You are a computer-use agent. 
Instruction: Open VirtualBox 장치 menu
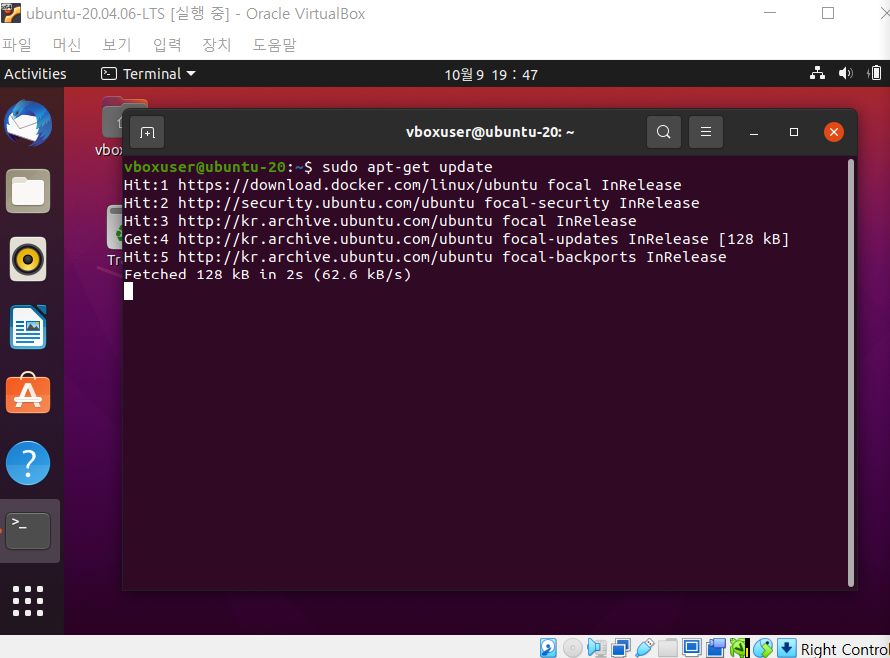[217, 45]
